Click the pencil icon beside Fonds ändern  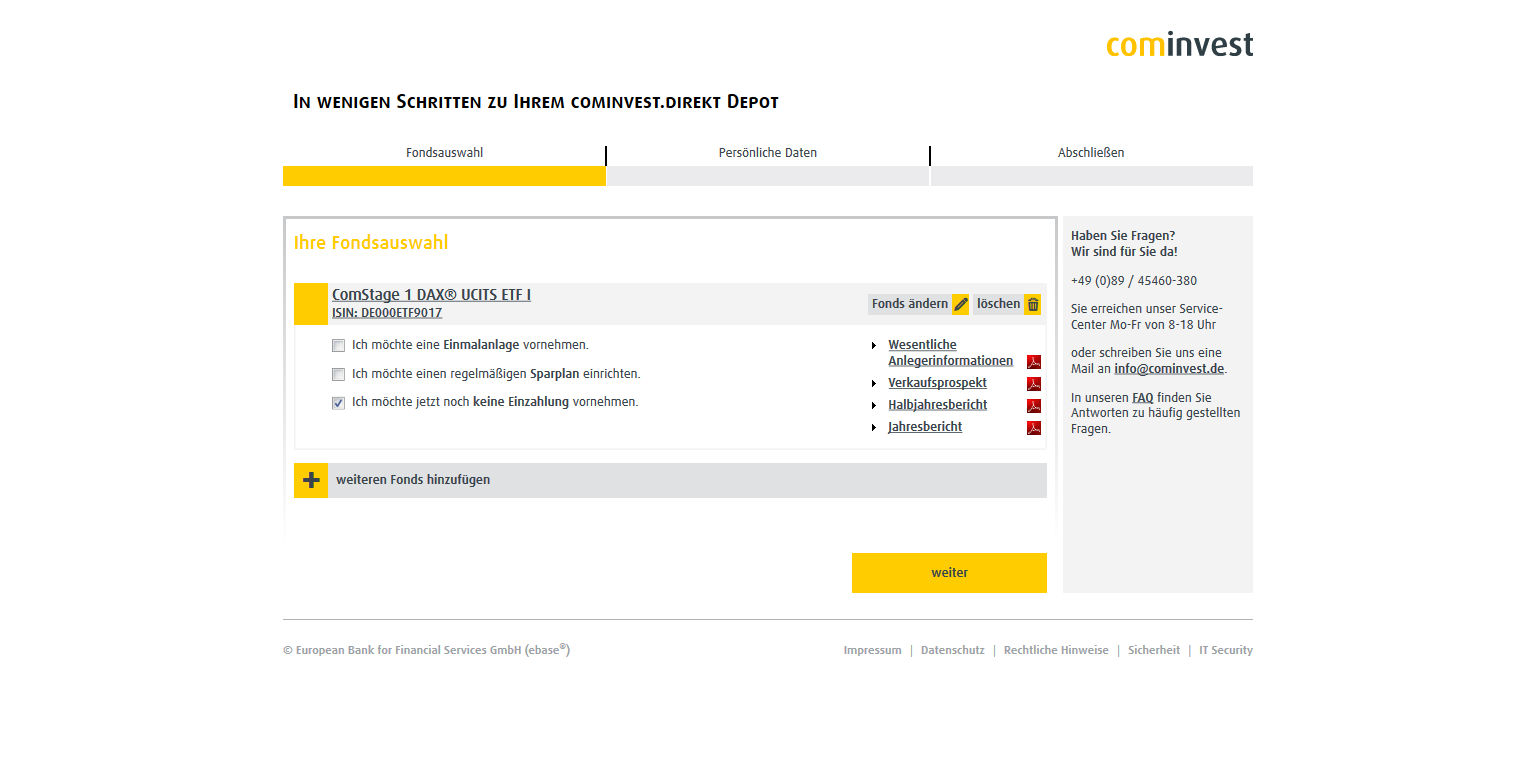click(x=960, y=304)
